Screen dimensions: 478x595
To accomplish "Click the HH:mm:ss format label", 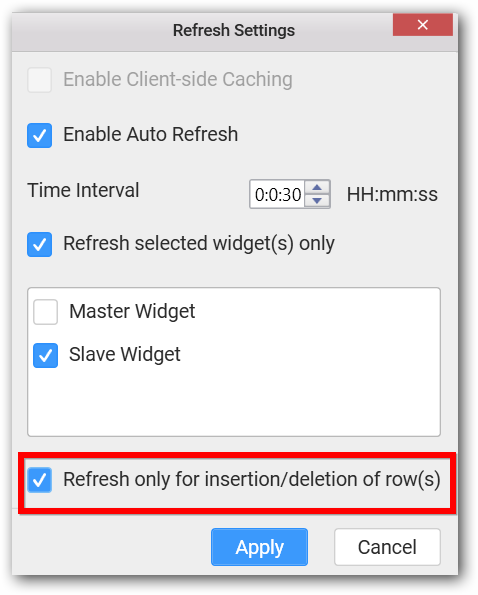I will tap(392, 194).
